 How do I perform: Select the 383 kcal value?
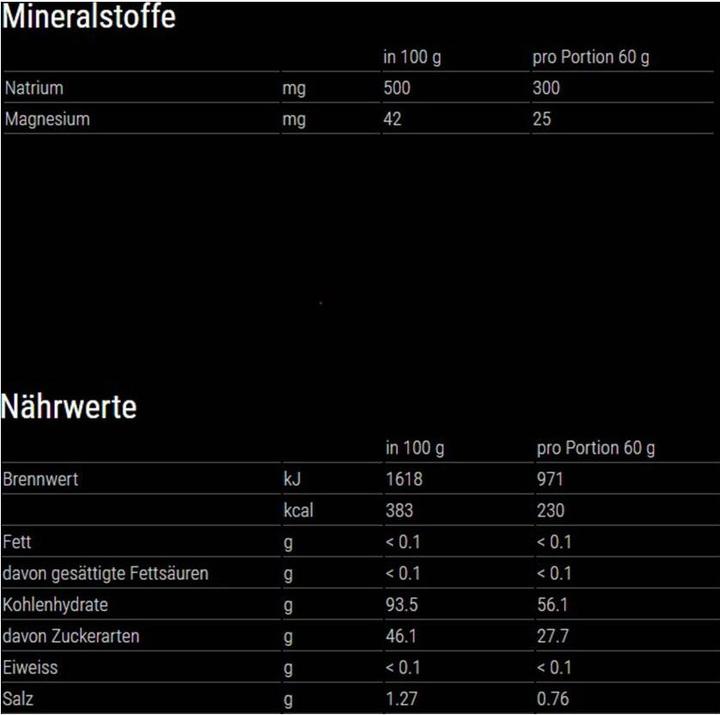(400, 511)
